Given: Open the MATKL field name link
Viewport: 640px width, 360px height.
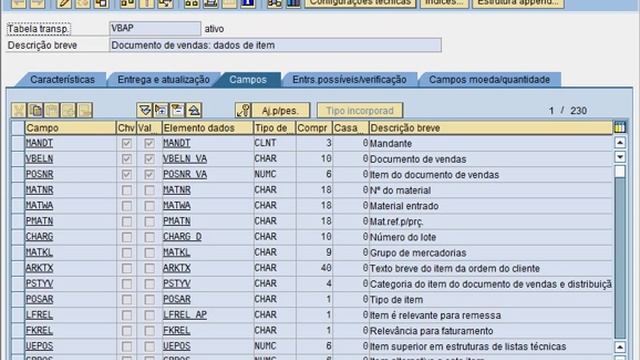Looking at the screenshot, I should [39, 252].
